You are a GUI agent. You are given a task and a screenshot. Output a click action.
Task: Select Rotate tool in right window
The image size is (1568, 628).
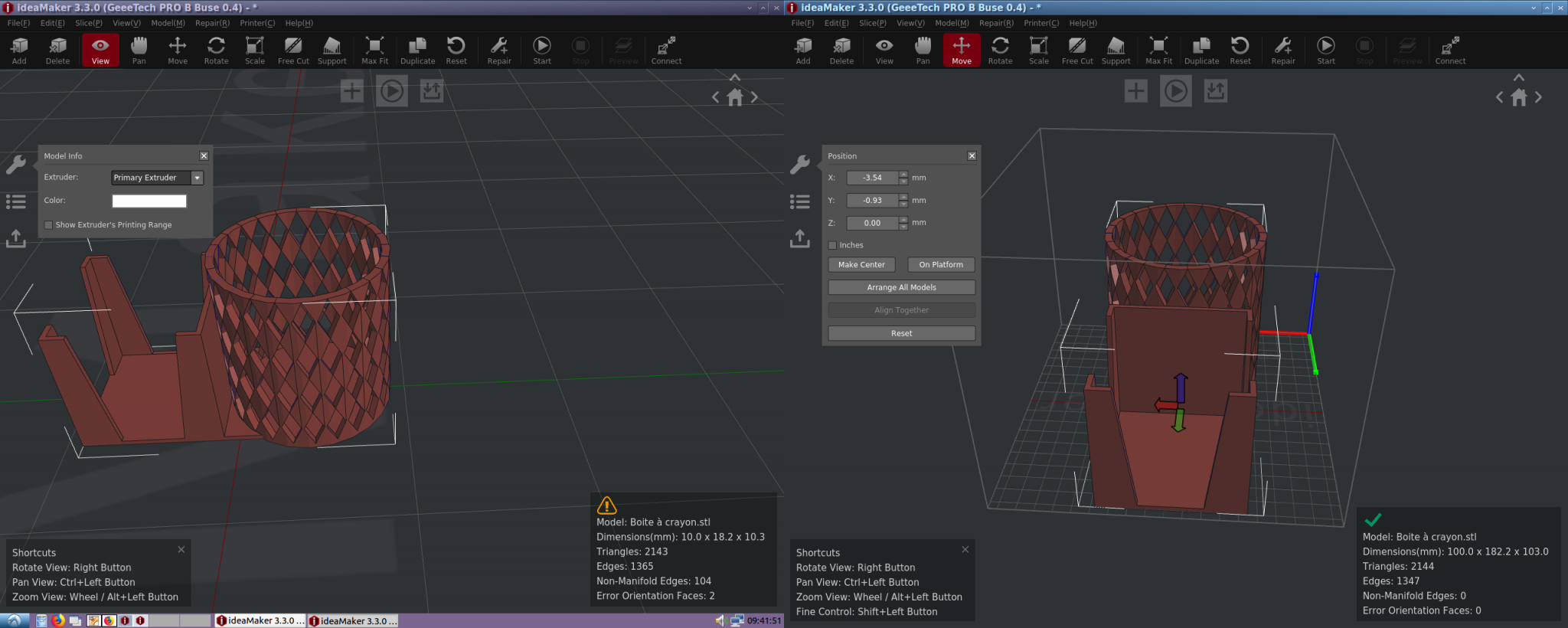tap(1000, 51)
